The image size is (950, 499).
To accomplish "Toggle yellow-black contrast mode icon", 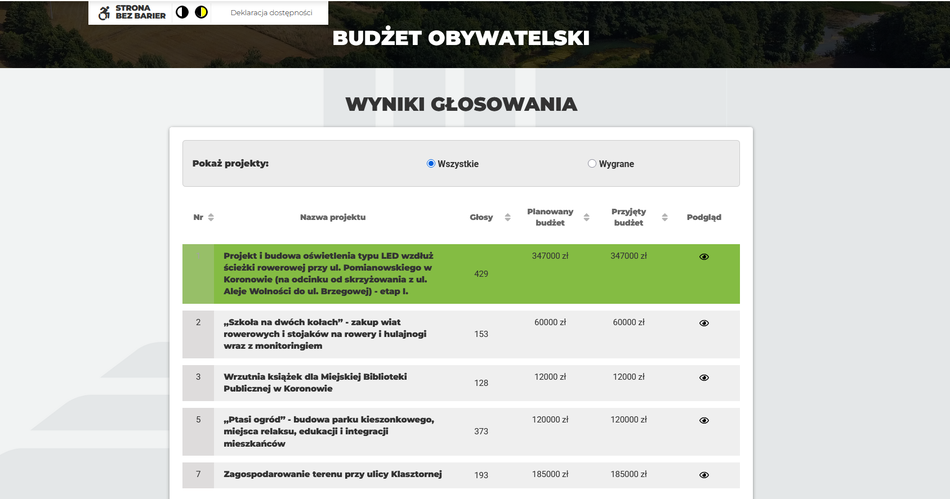I will click(x=201, y=13).
